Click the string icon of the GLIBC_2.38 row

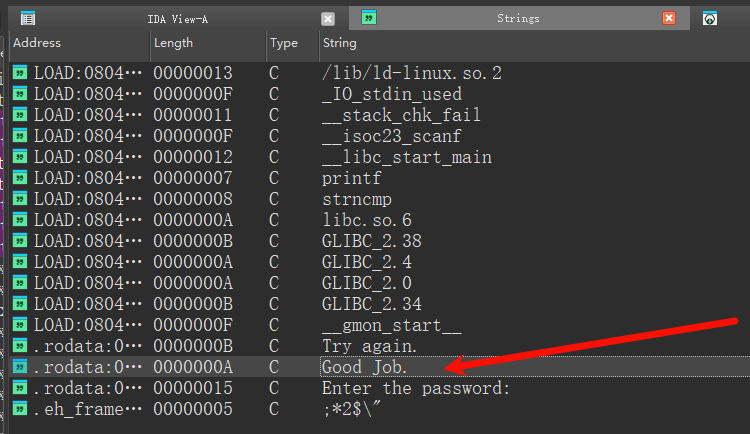pyautogui.click(x=20, y=241)
